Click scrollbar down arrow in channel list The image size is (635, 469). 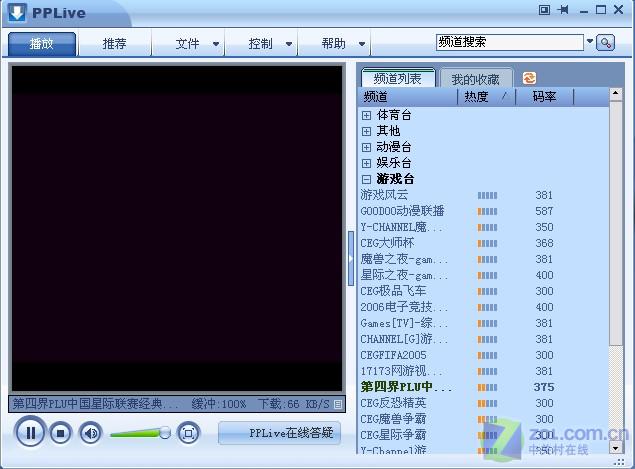point(616,448)
